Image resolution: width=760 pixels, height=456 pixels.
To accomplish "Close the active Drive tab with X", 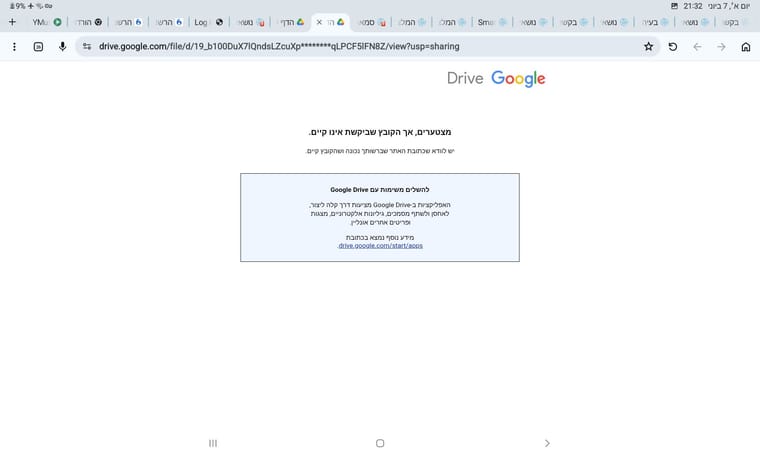I will point(319,22).
